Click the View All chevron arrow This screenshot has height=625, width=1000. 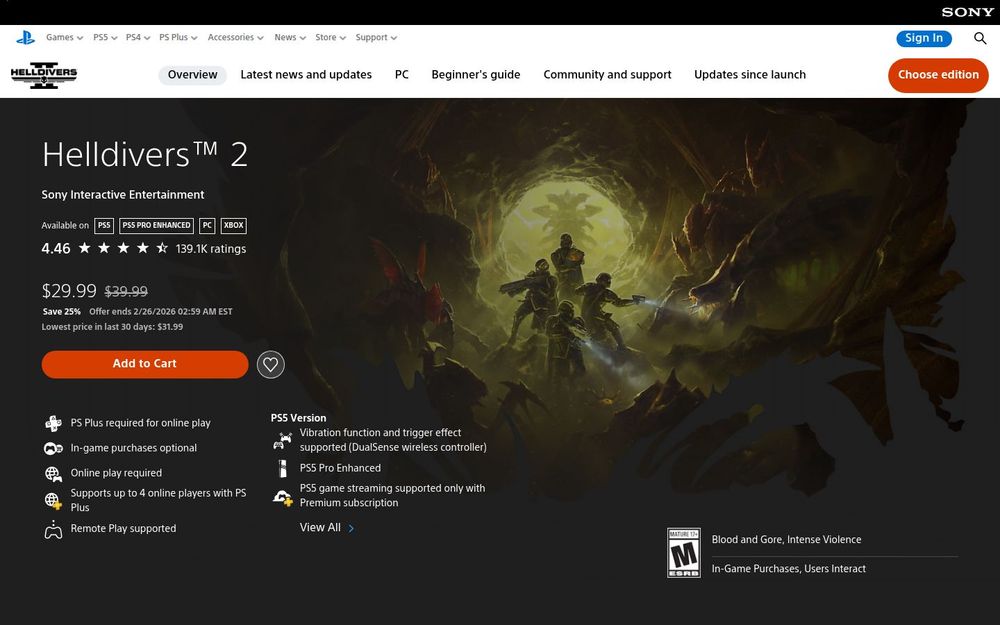coord(351,529)
